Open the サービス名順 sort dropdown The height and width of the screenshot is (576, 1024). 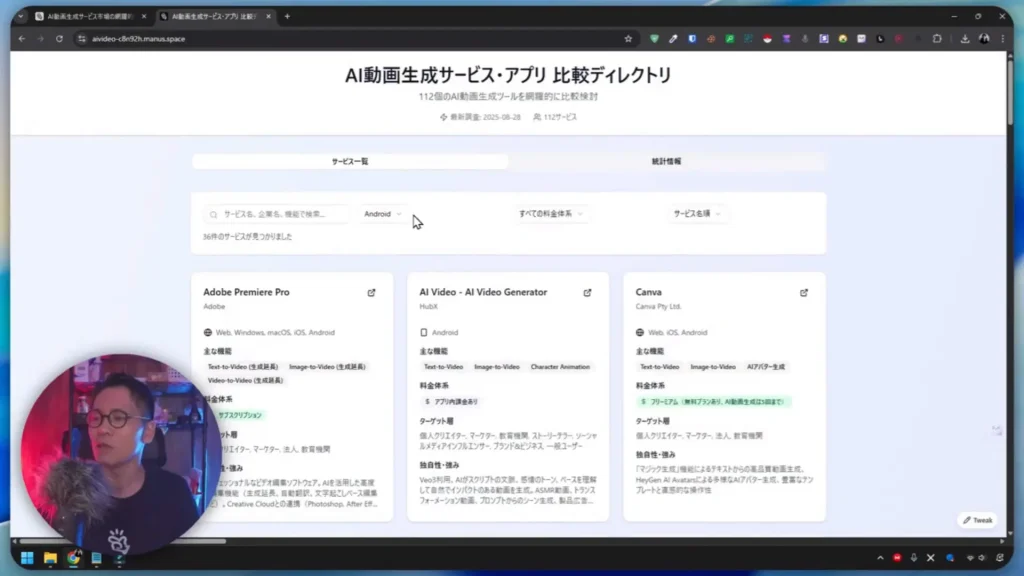(x=697, y=214)
